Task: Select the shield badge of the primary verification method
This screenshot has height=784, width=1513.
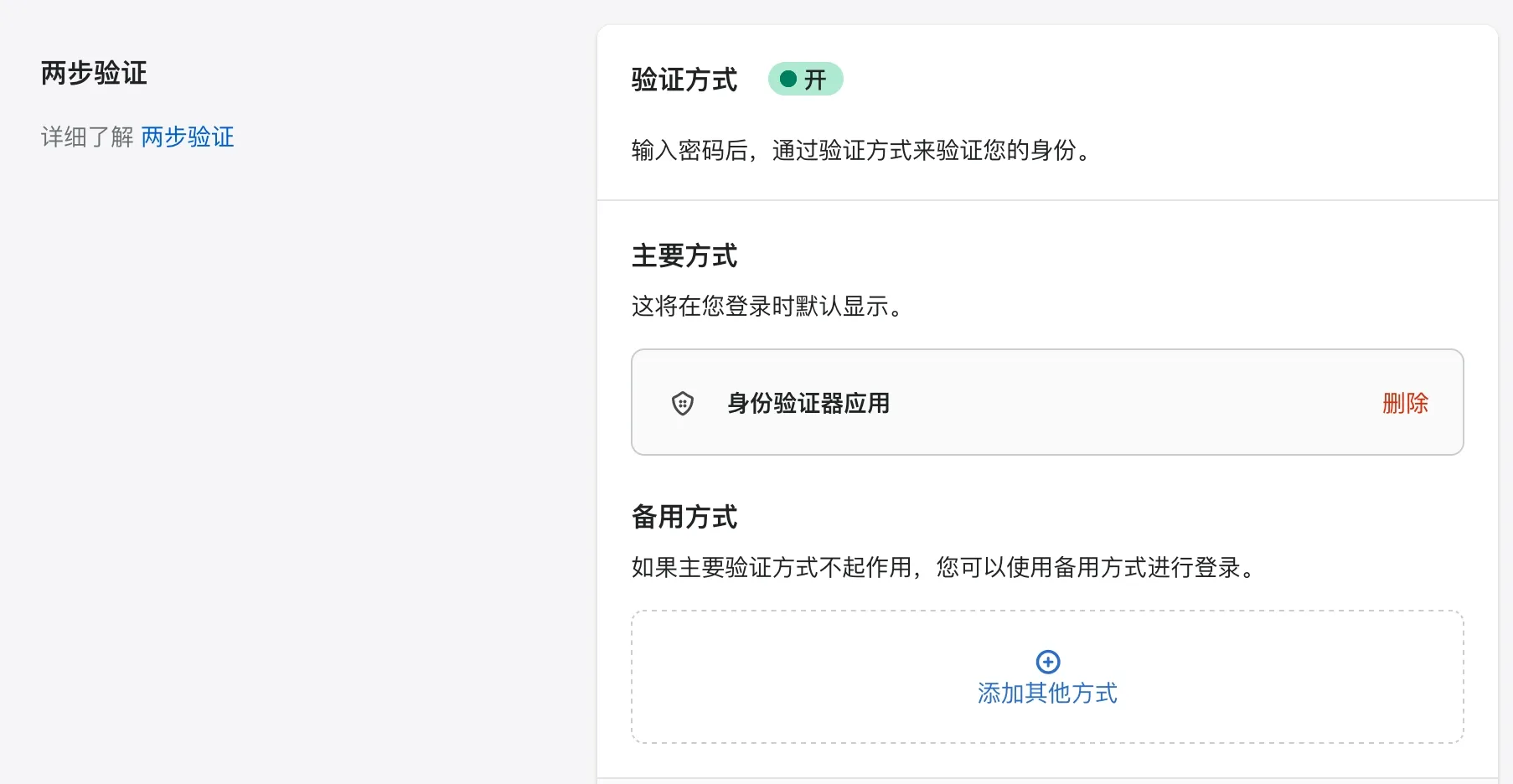Action: click(x=683, y=404)
